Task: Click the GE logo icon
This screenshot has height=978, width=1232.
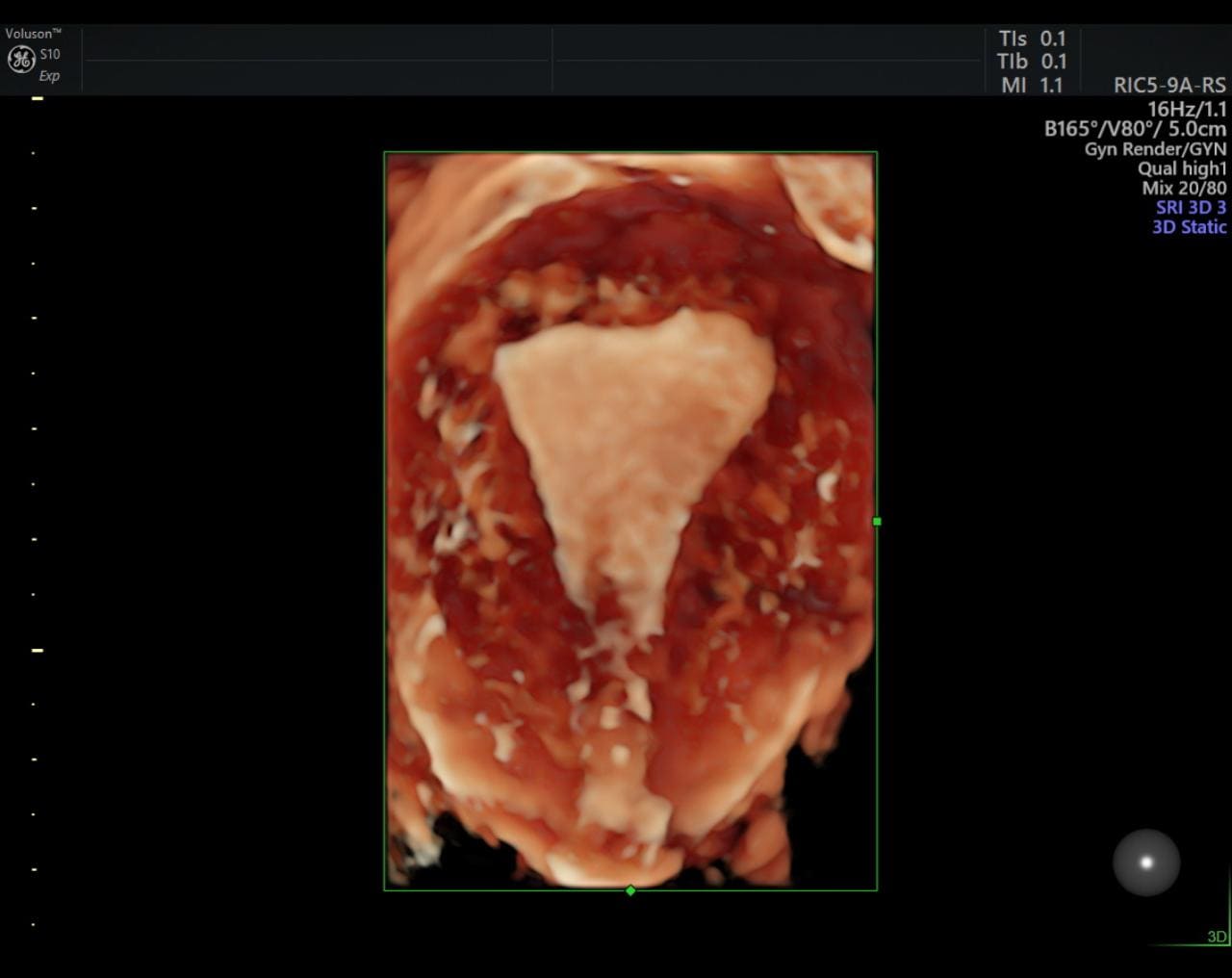Action: click(x=21, y=61)
